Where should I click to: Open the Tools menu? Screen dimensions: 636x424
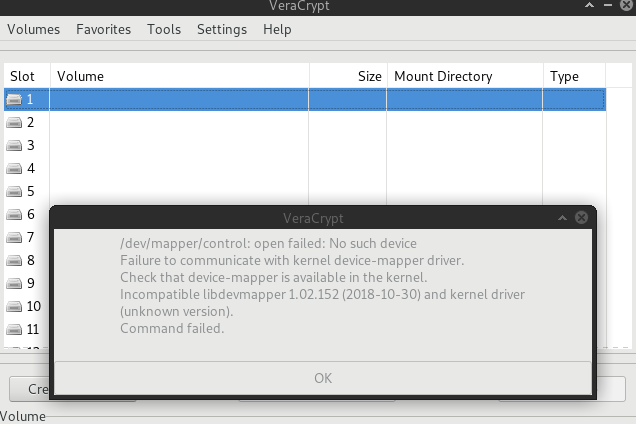[164, 29]
